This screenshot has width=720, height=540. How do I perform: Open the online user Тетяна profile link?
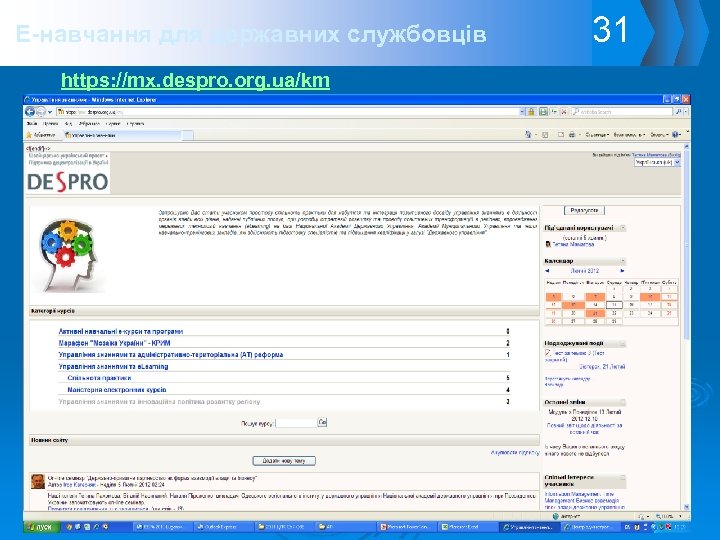[573, 244]
